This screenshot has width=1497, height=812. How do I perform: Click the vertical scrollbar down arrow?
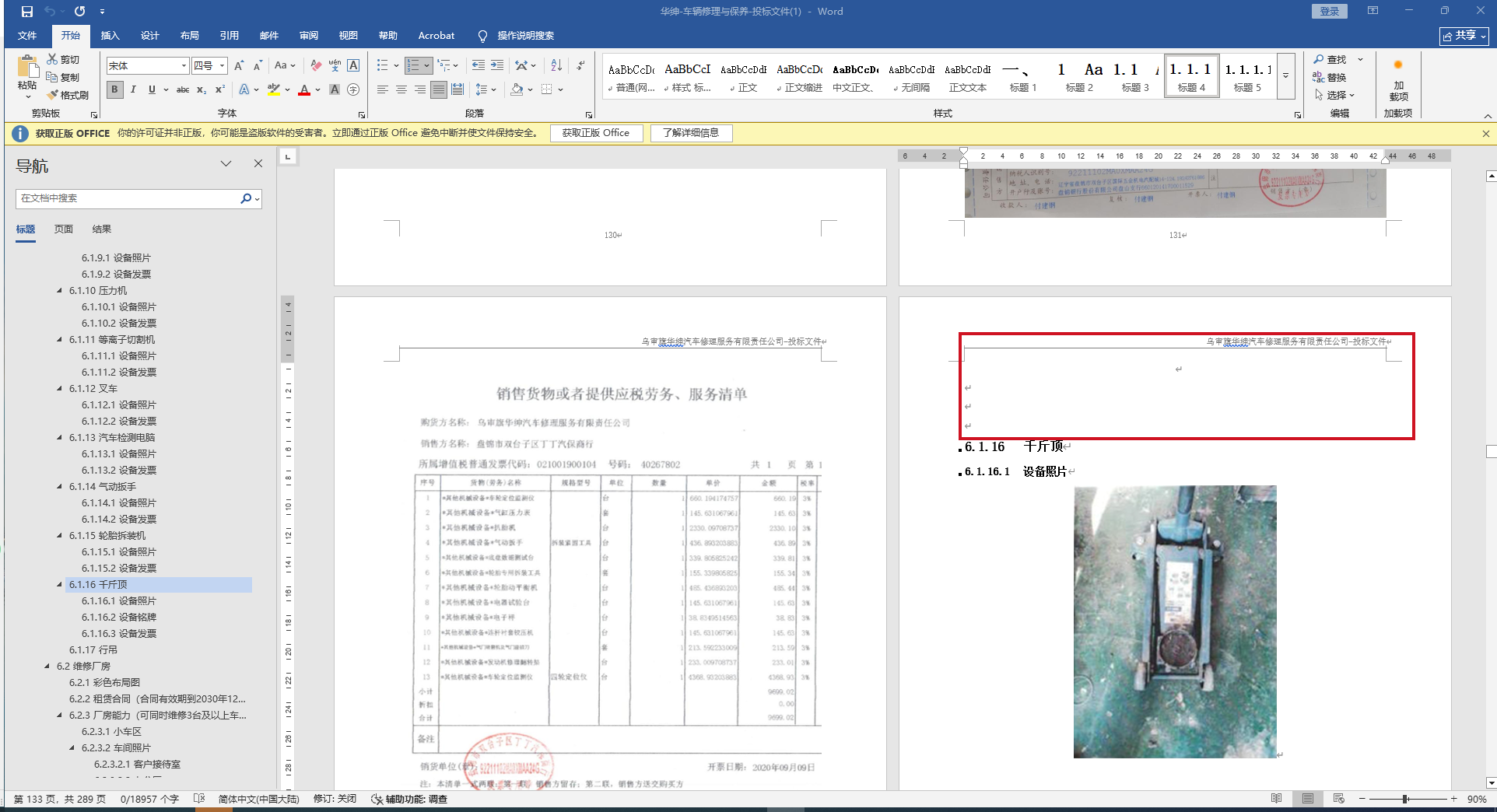pyautogui.click(x=1491, y=783)
